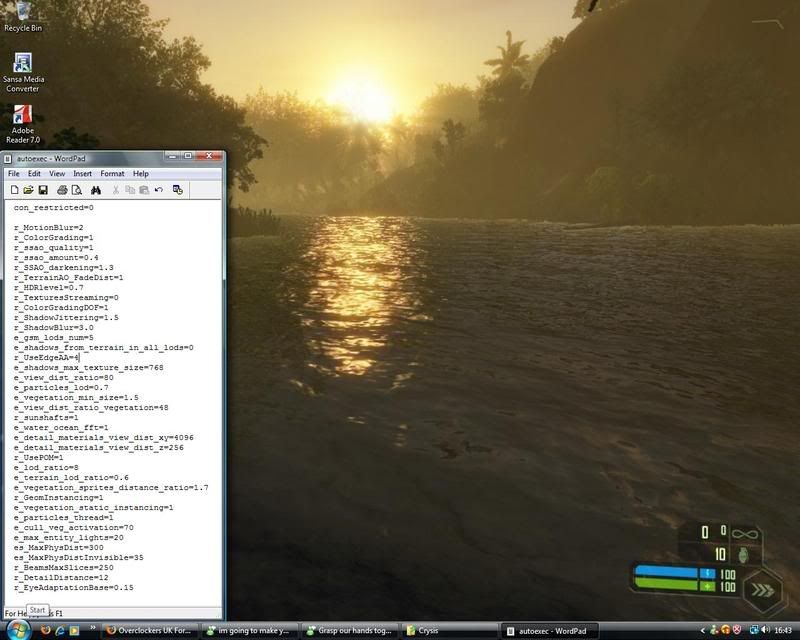Click the line "r_ssao_quality=1"
Screen dimensions: 800x640
point(54,248)
